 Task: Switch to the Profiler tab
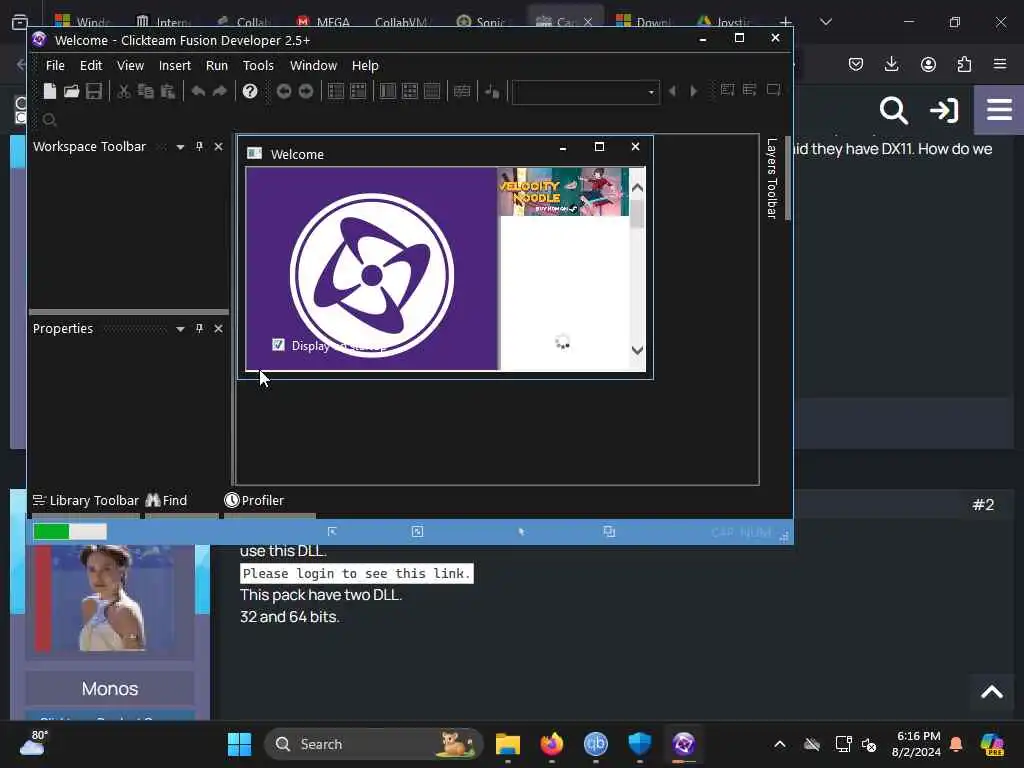pyautogui.click(x=254, y=500)
